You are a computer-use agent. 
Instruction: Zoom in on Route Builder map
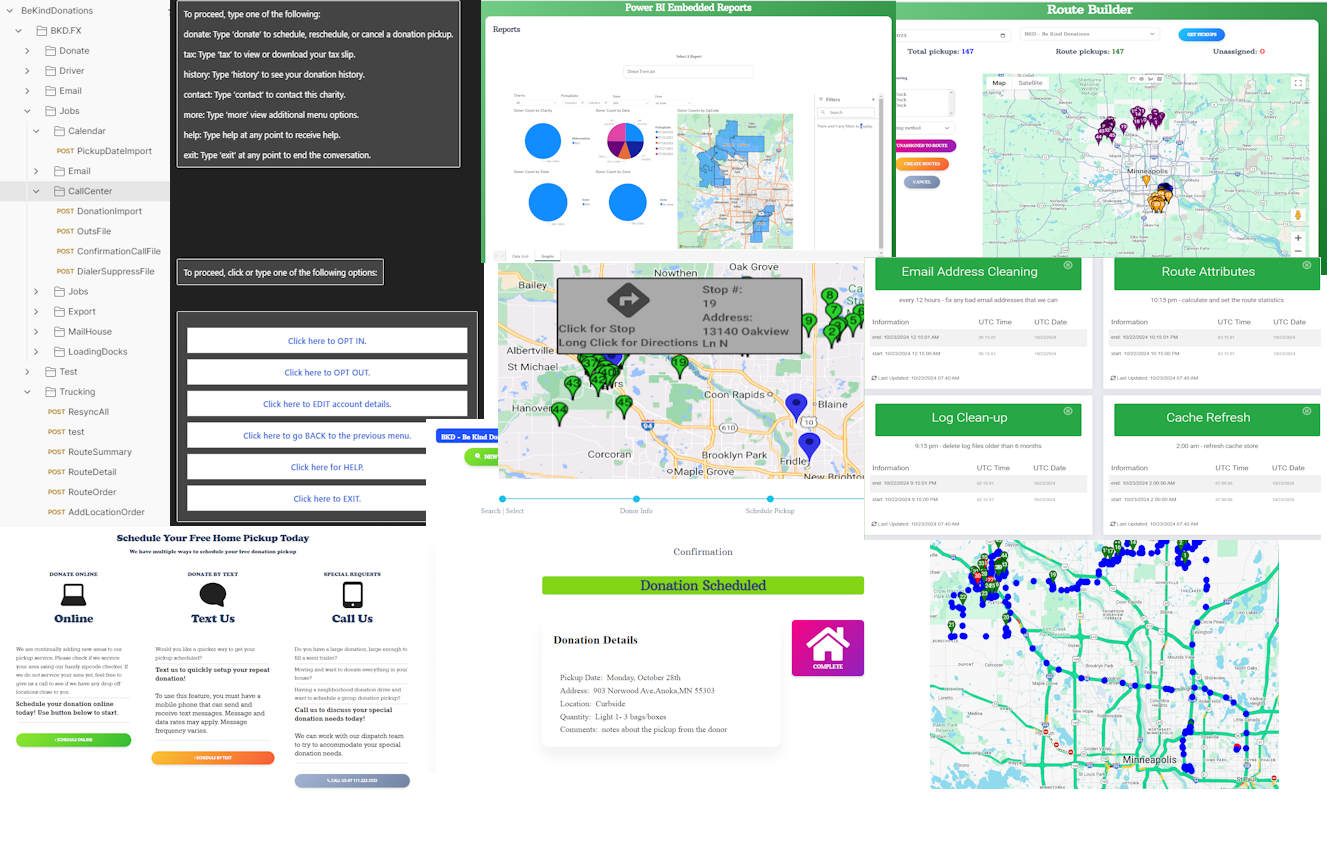pyautogui.click(x=1298, y=238)
